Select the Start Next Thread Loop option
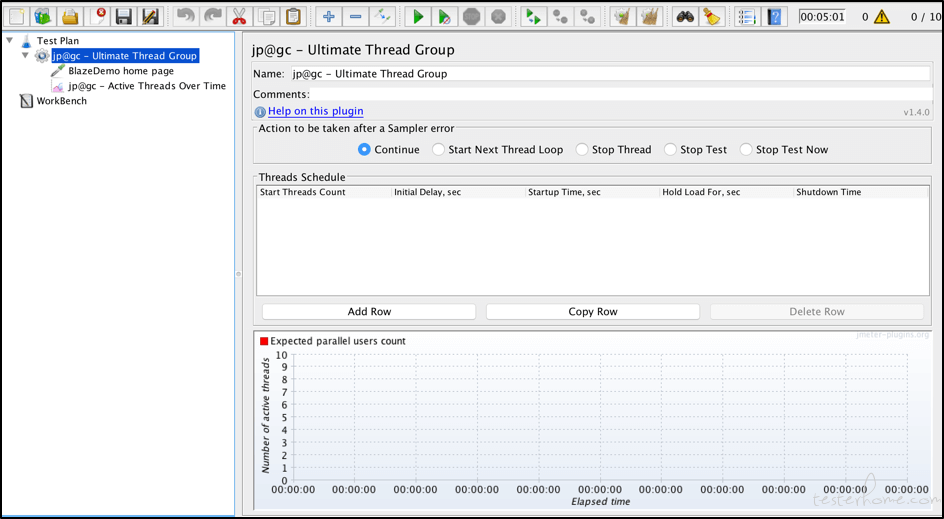Screen dimensions: 944x519 point(439,150)
